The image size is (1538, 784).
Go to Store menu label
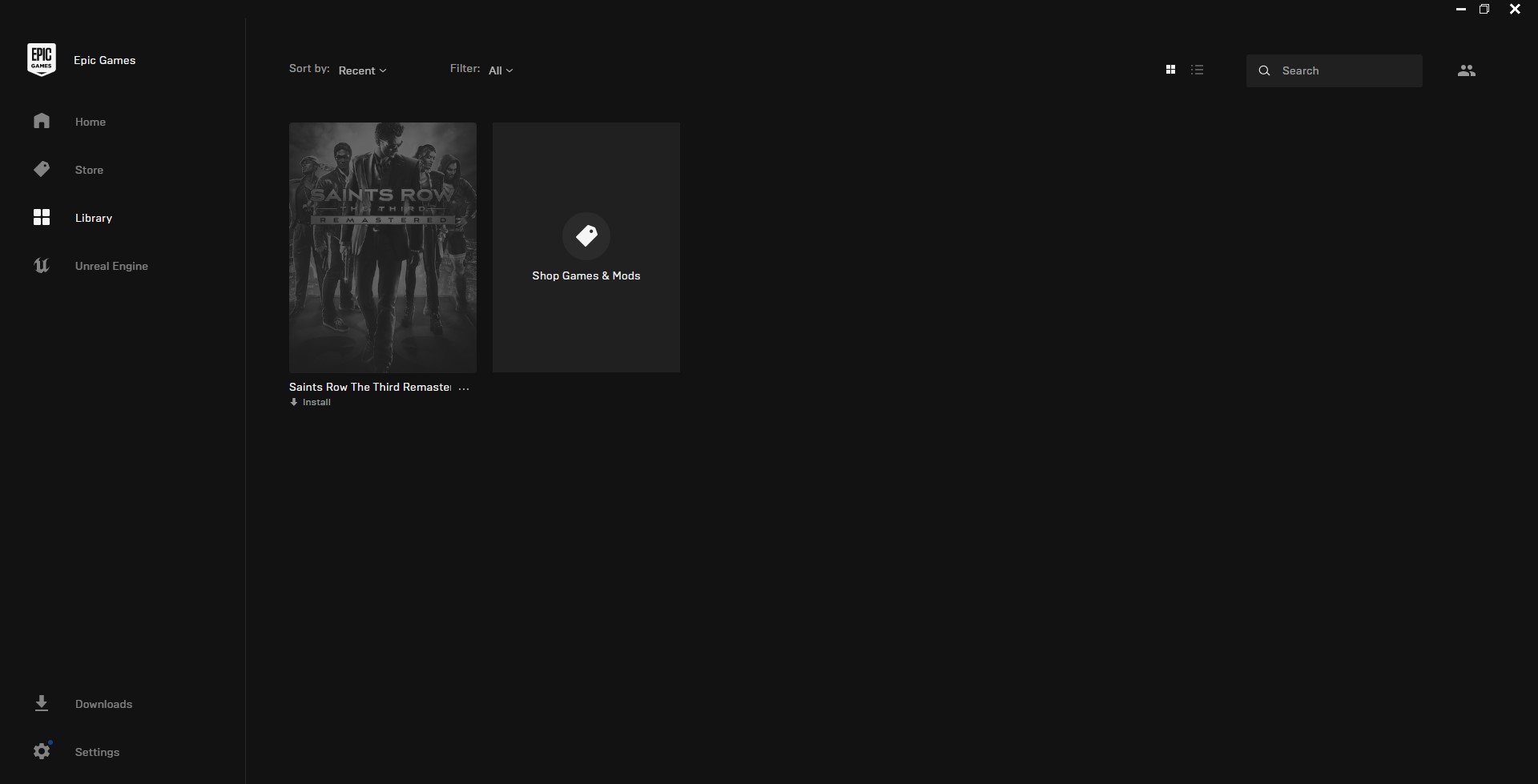tap(89, 170)
